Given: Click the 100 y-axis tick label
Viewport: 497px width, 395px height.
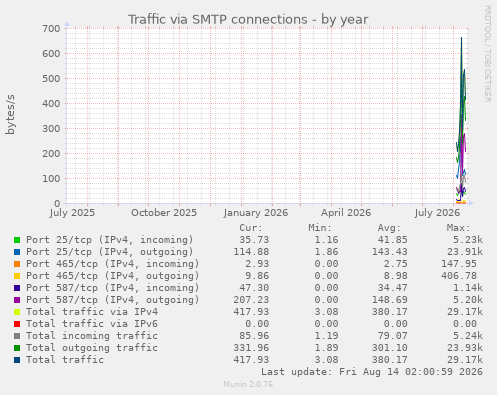Looking at the screenshot, I should (x=51, y=178).
